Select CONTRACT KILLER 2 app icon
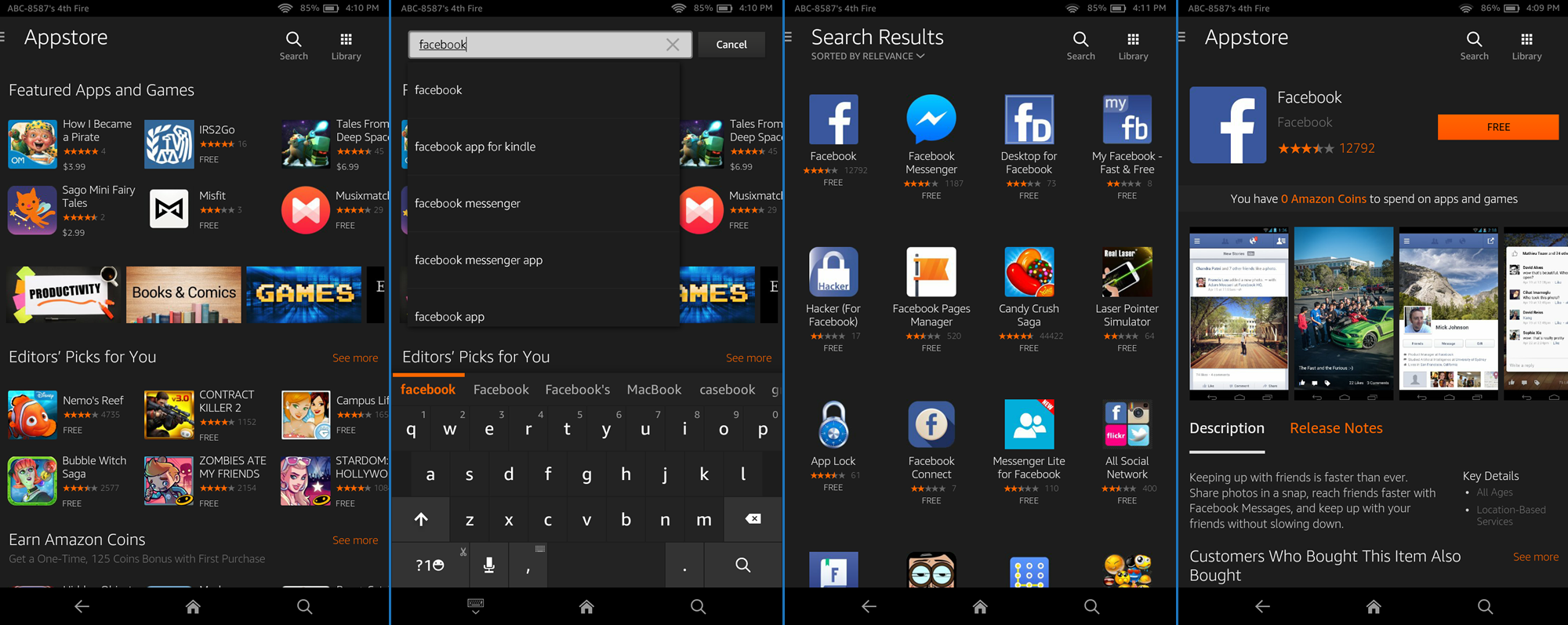Screen dimensions: 1568x625 pos(169,415)
